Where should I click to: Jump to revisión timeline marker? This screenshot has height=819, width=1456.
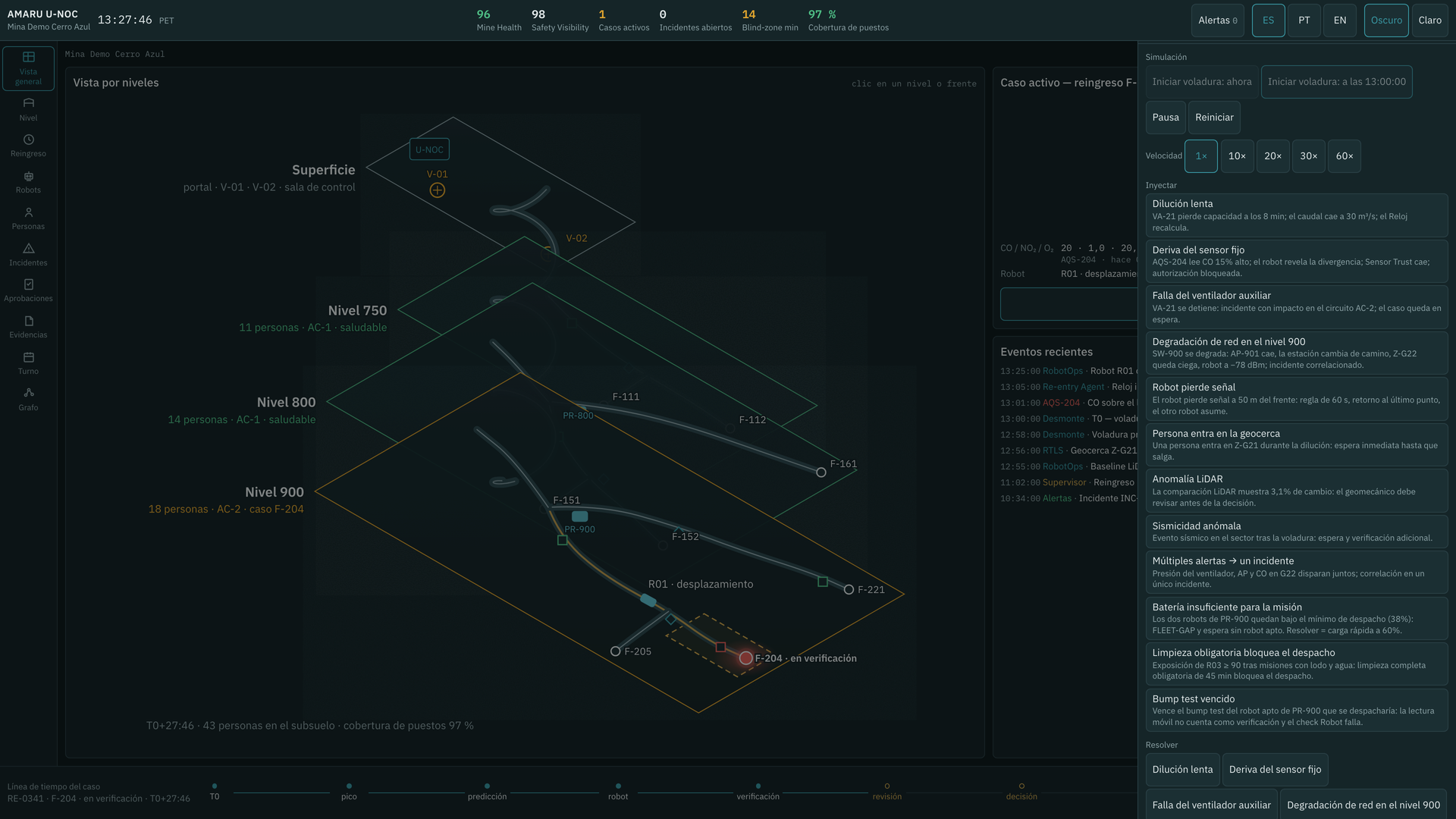887,792
